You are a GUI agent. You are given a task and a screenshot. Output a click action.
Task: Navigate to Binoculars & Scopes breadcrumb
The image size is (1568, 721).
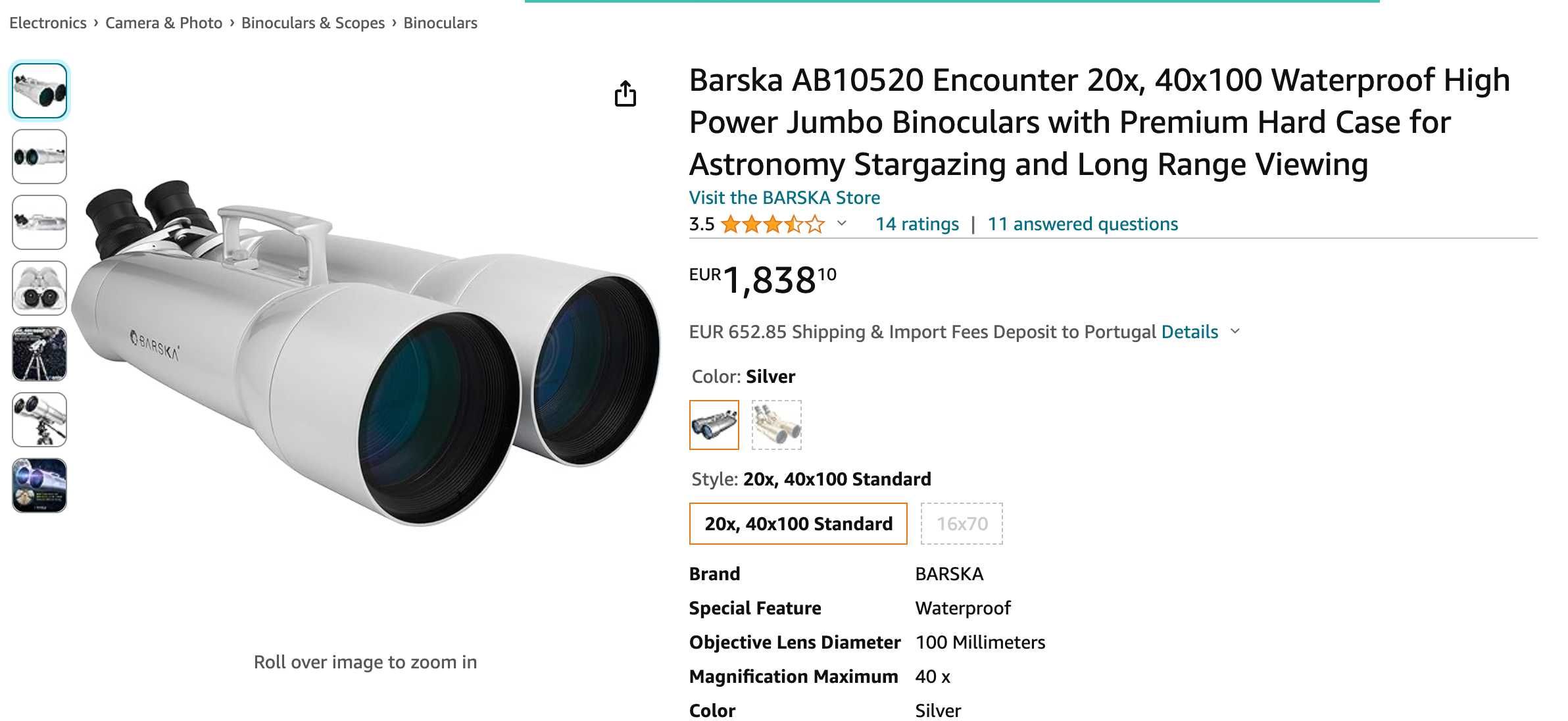313,23
